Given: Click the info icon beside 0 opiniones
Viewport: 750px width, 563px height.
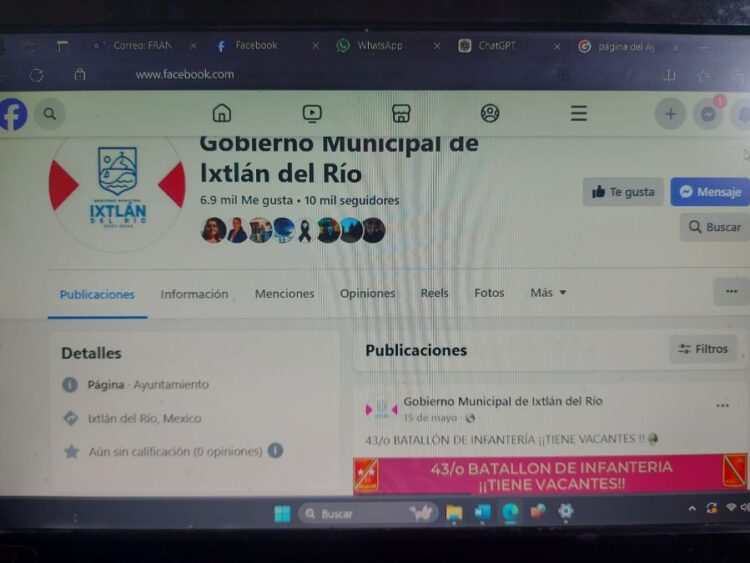Looking at the screenshot, I should tap(275, 451).
